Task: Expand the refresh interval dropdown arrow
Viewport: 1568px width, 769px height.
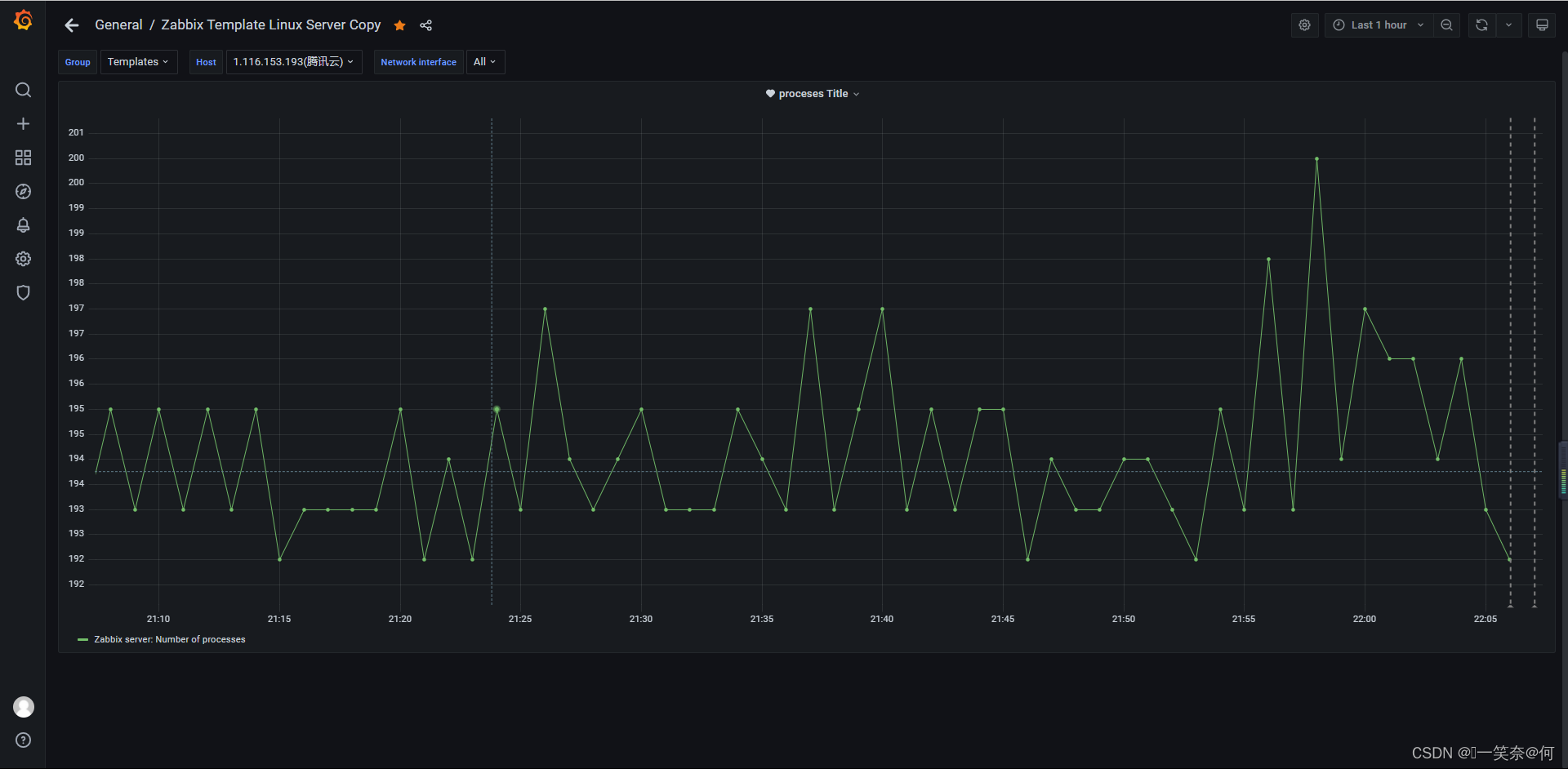Action: click(x=1508, y=25)
